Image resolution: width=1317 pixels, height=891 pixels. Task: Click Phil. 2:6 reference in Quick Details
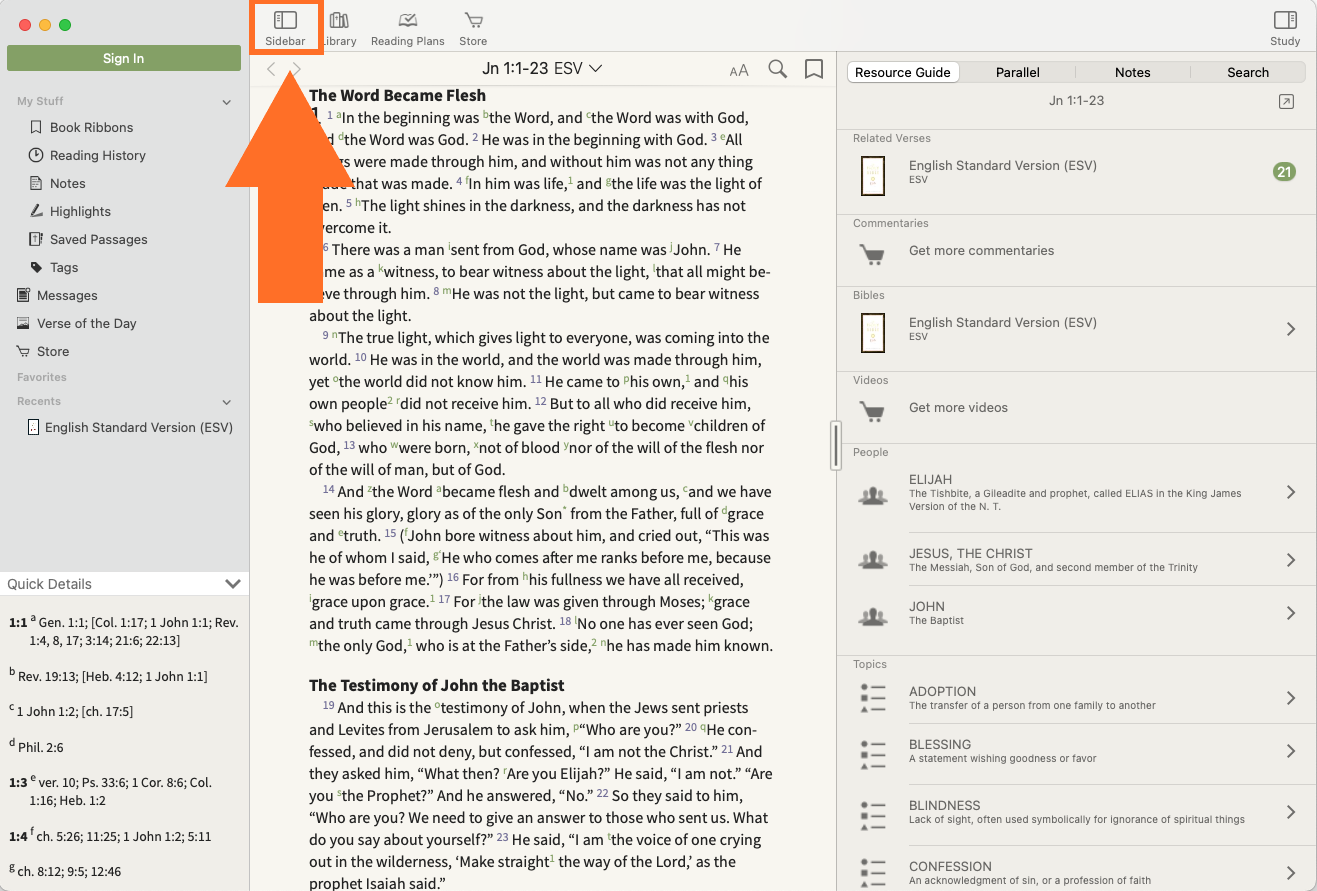[x=41, y=747]
